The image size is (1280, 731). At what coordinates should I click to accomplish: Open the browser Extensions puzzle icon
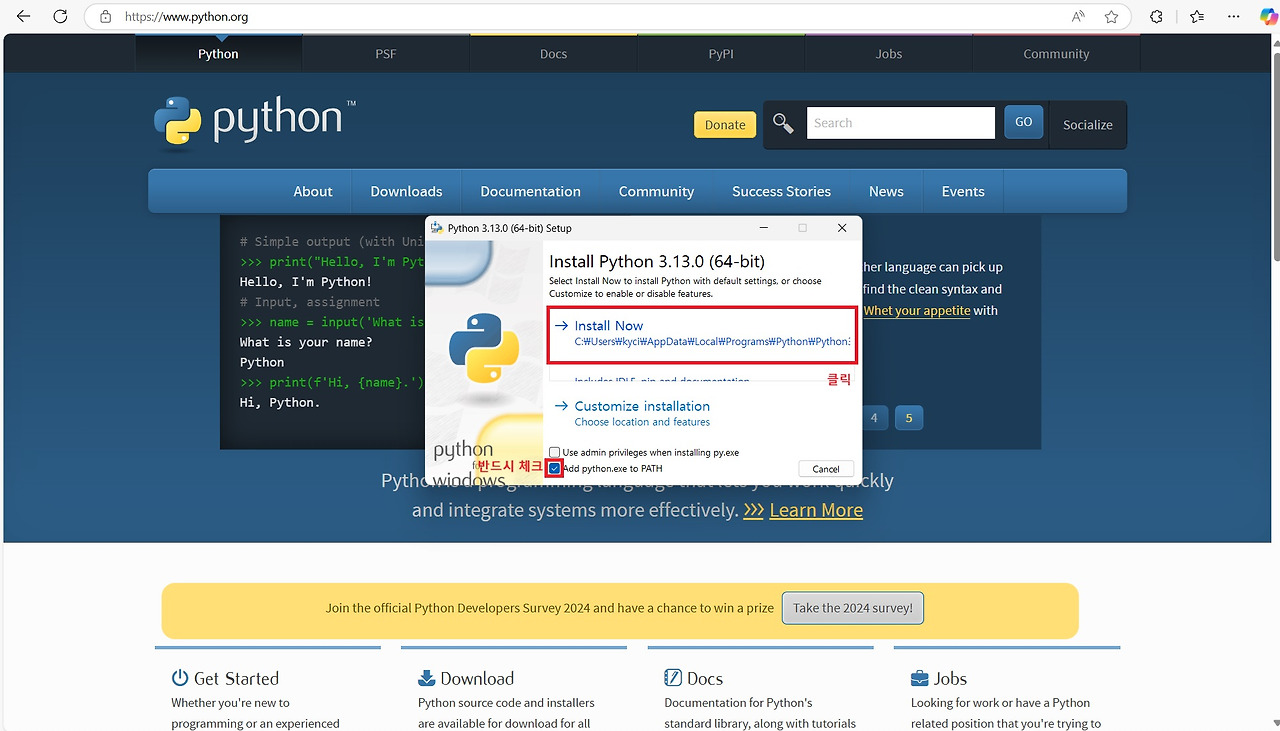1157,17
